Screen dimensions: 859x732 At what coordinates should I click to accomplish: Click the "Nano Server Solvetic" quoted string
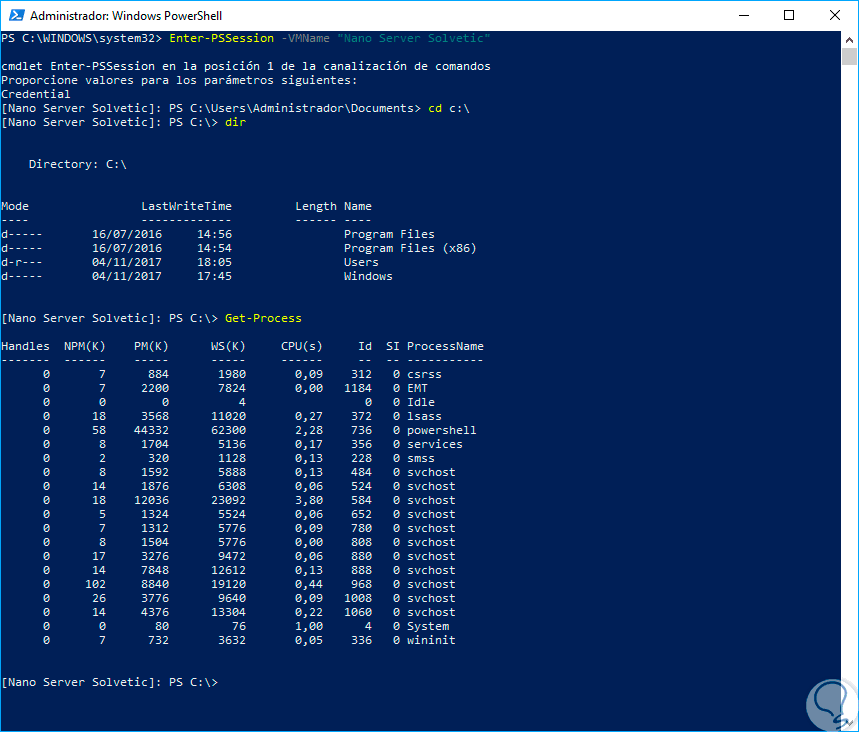(x=414, y=38)
